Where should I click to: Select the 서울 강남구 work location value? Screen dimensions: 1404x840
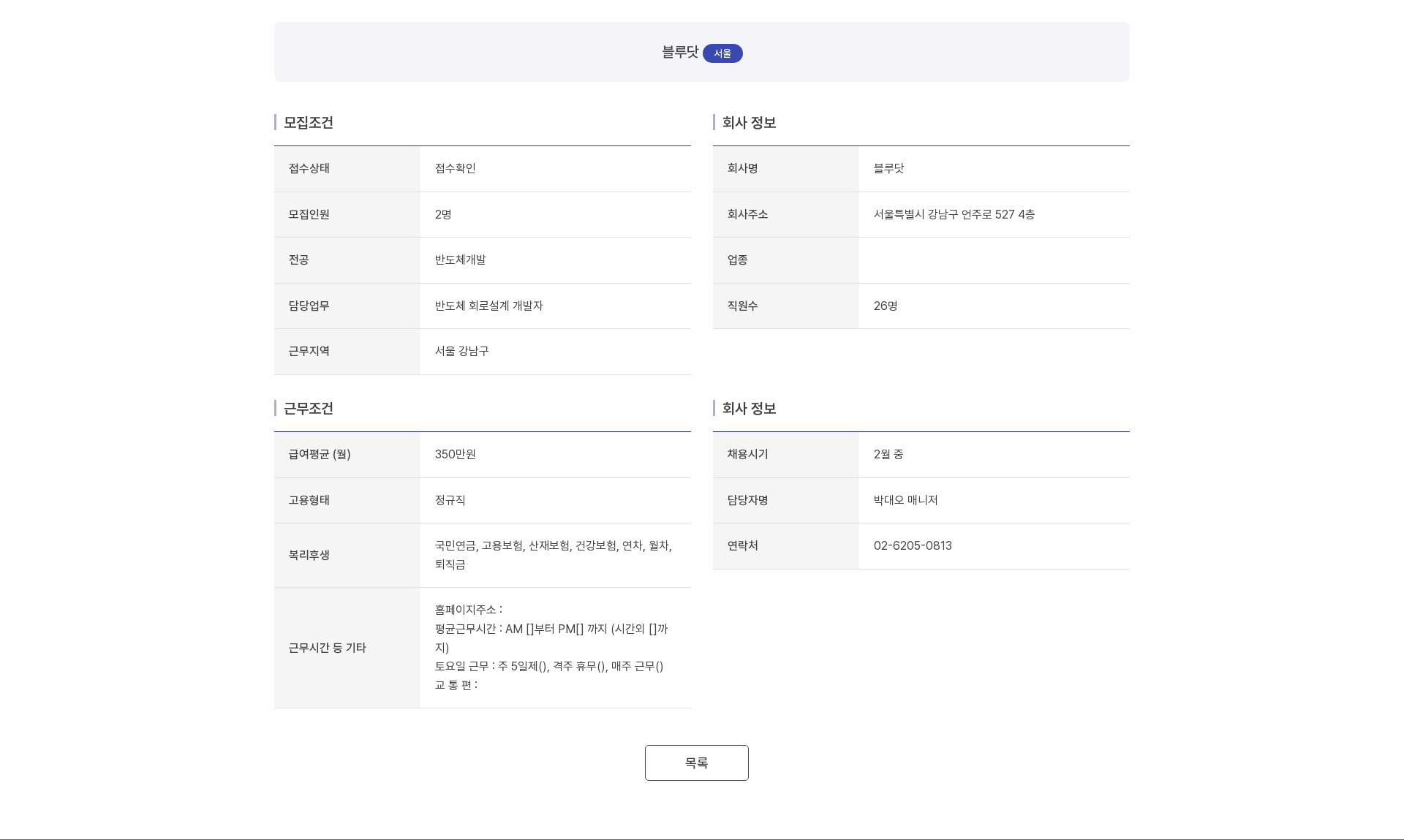(461, 351)
